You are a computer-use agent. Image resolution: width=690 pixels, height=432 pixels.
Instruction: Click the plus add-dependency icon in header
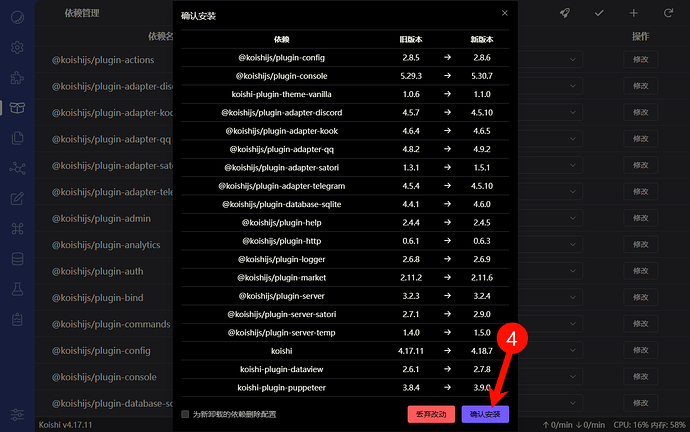click(633, 13)
